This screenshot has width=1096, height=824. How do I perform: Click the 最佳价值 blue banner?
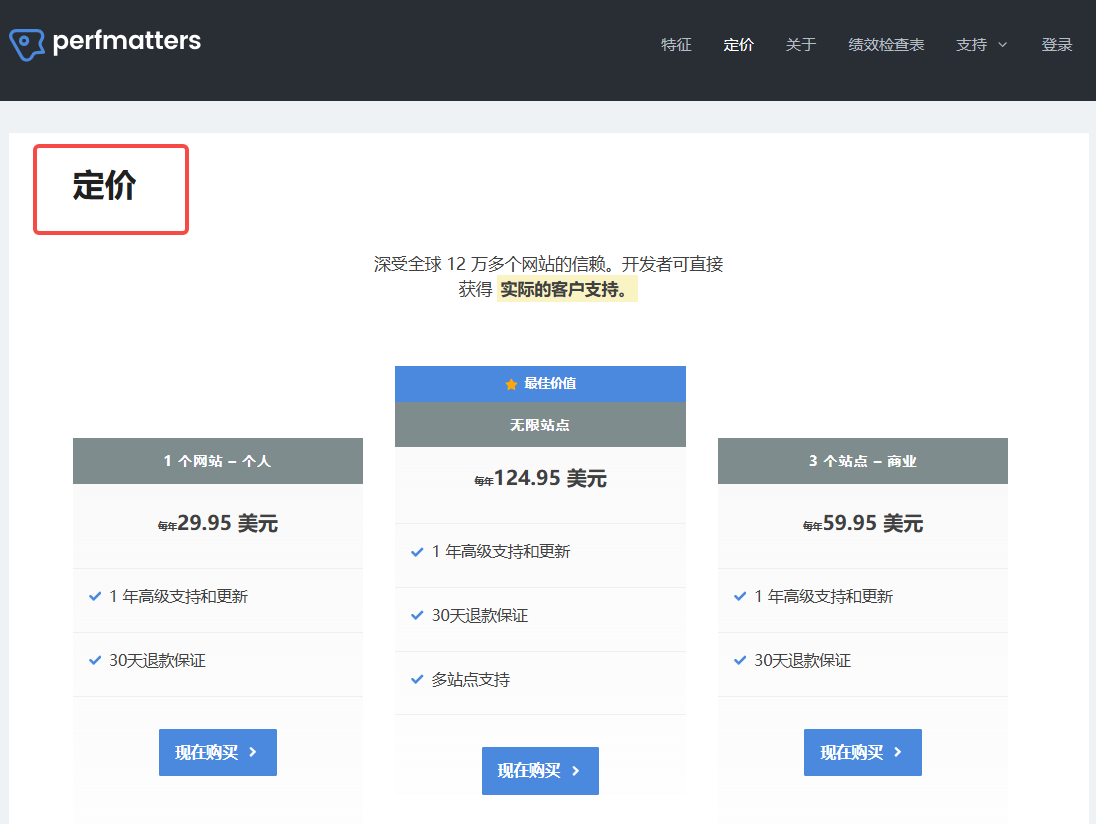click(540, 383)
